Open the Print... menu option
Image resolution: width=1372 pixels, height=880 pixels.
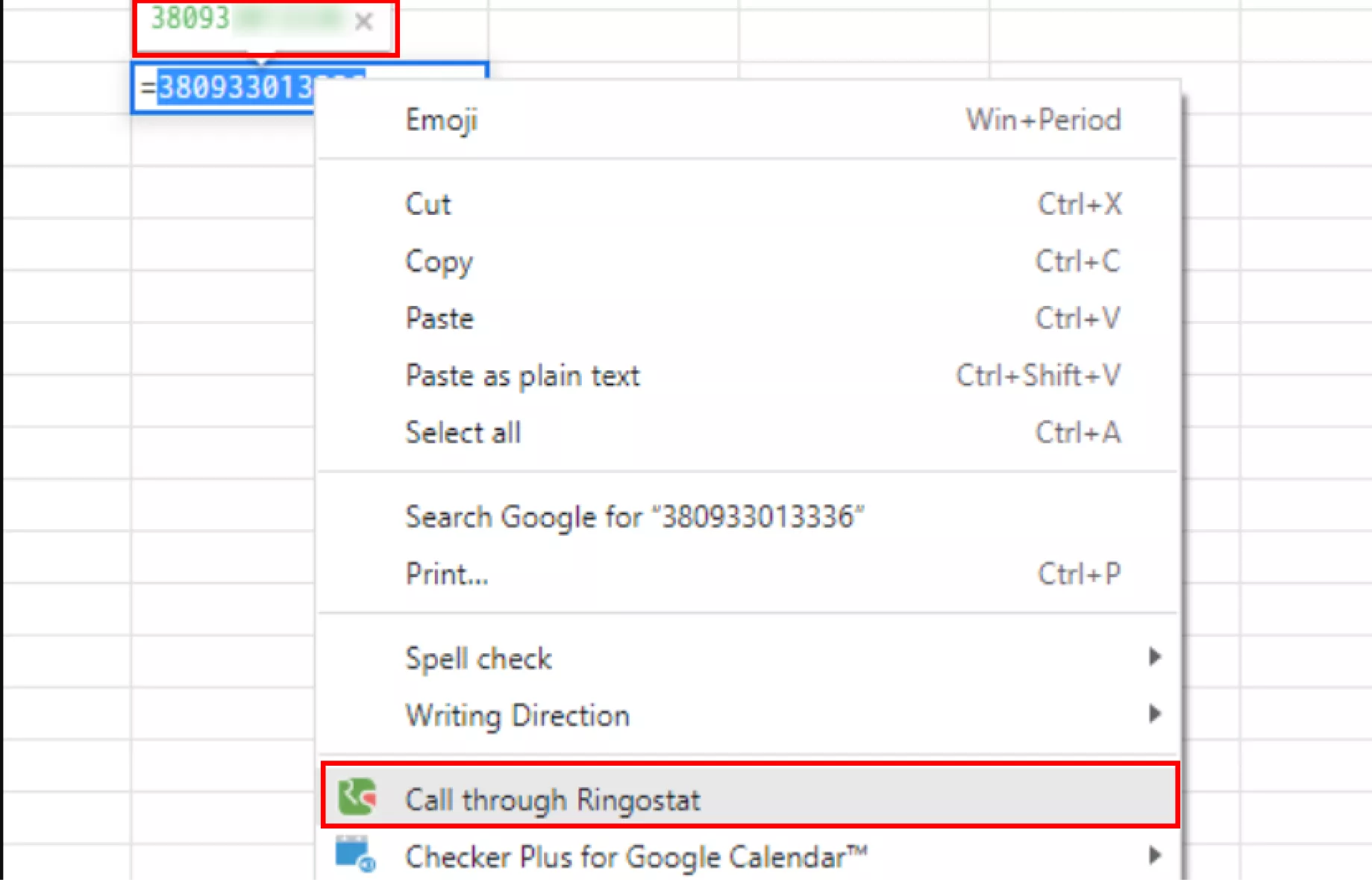748,574
